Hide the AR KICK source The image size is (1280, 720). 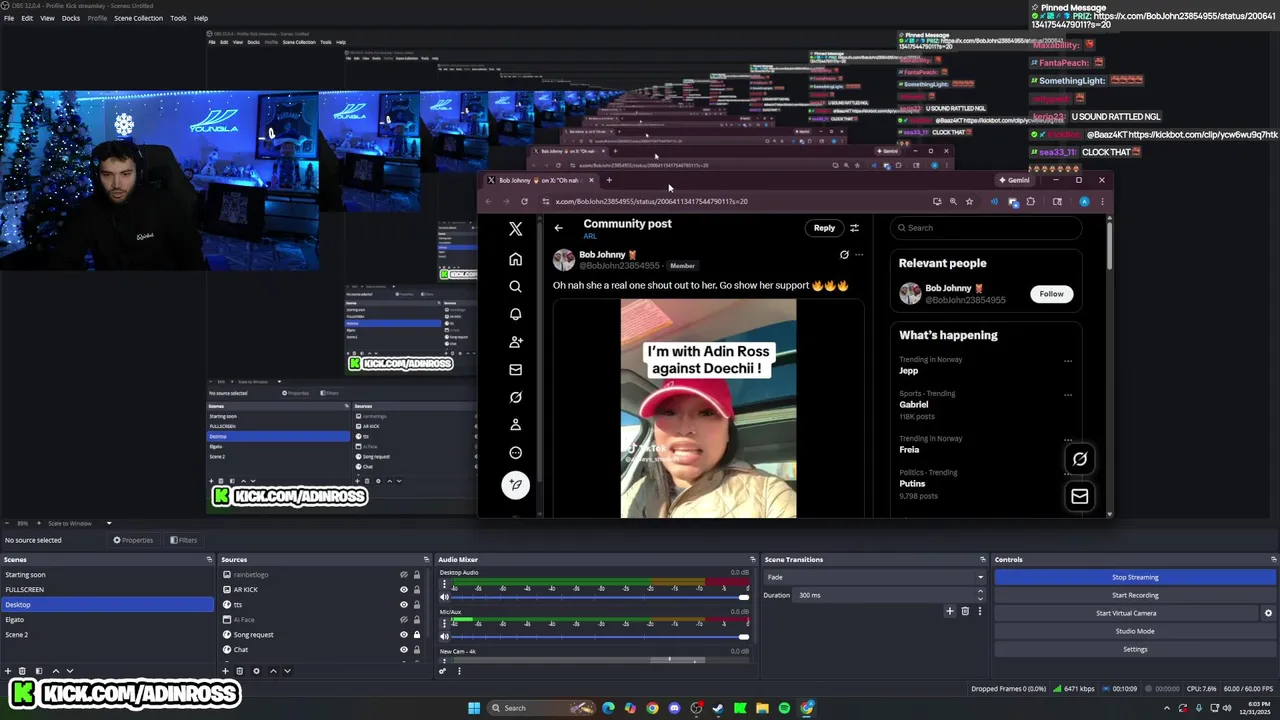[404, 590]
